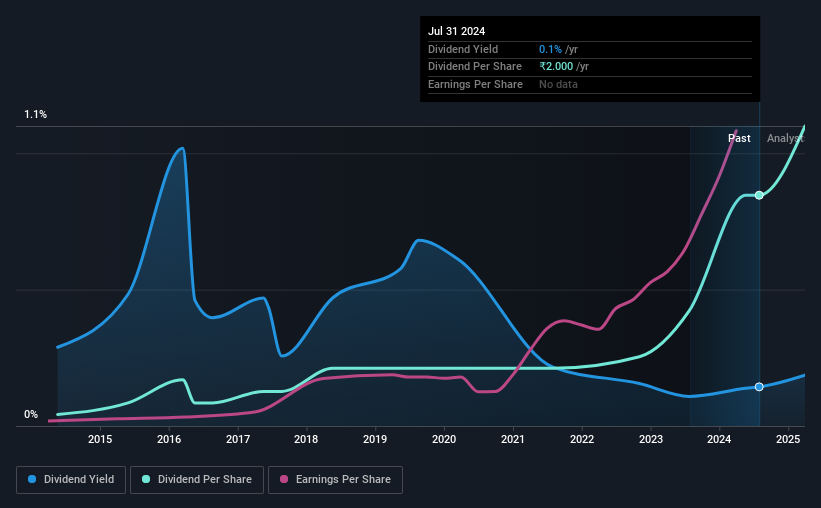Toggle the Dividend Yield legend button

(x=71, y=480)
